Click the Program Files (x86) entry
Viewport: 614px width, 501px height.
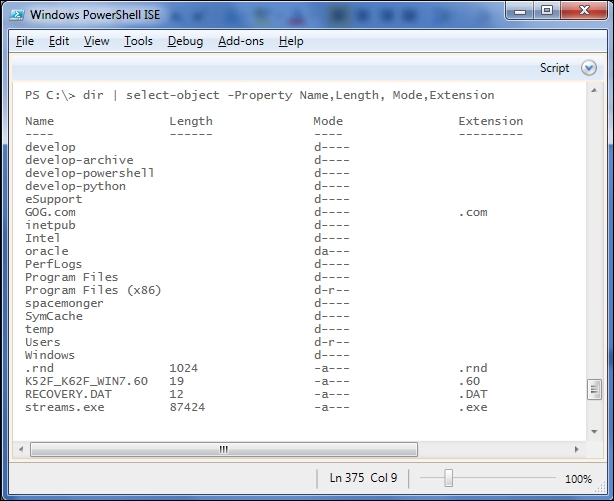click(x=93, y=290)
